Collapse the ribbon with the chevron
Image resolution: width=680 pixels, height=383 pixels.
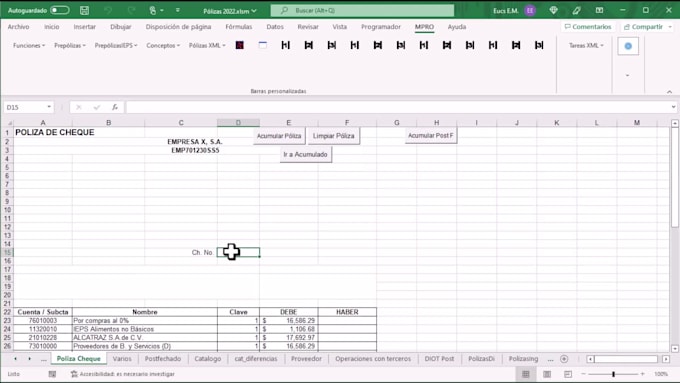click(x=669, y=92)
